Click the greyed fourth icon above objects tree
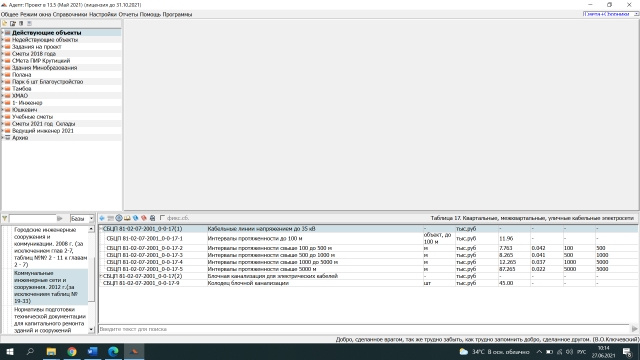This screenshot has width=640, height=360. [x=29, y=24]
